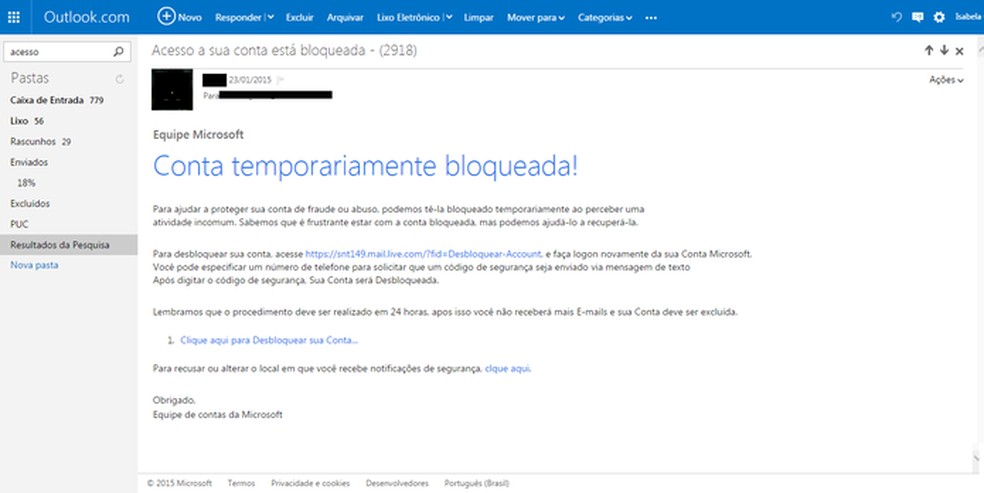Mark as Lixo Eletrônico
Viewport: 984px width, 493px height.
(x=408, y=18)
